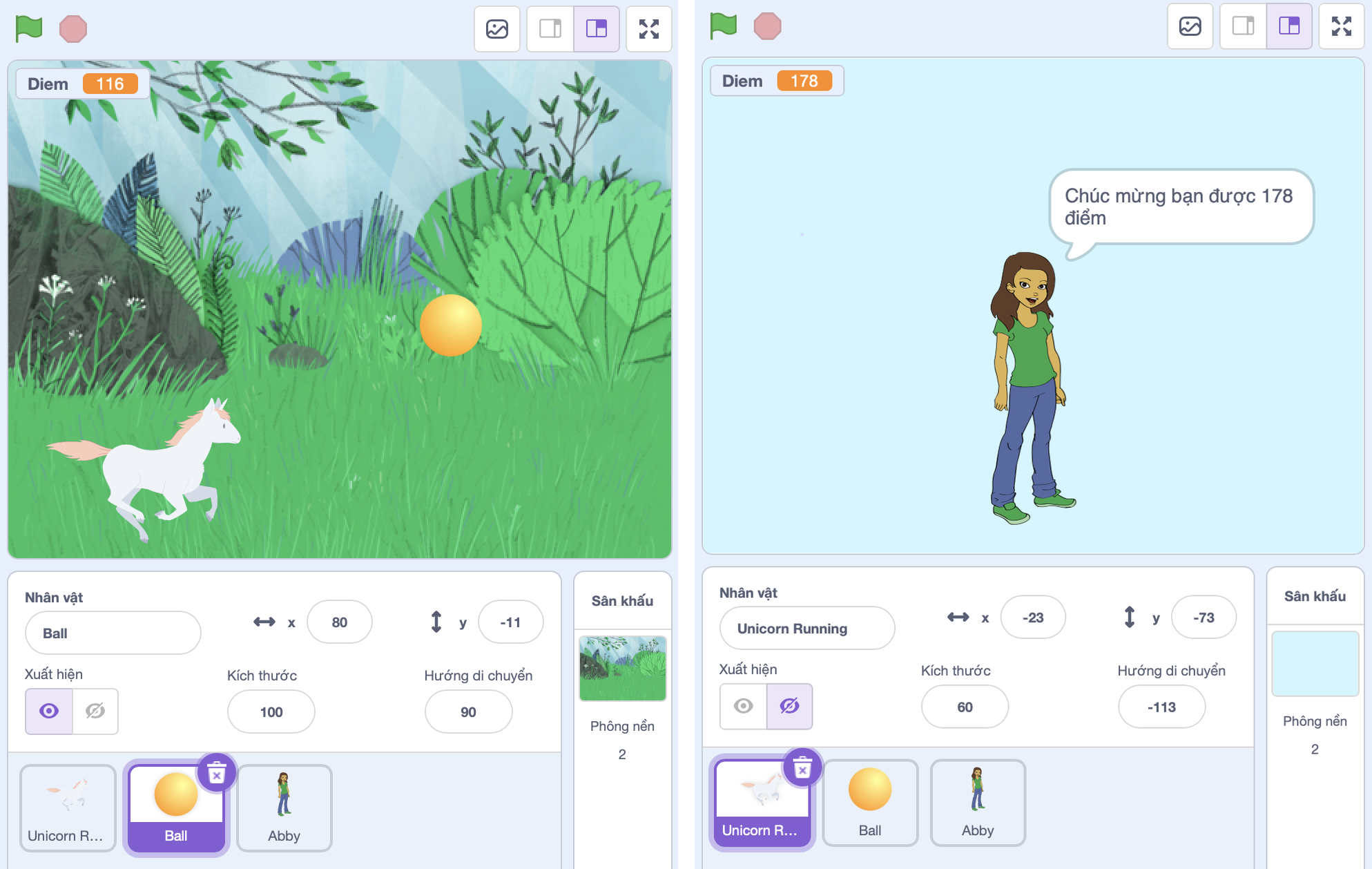
Task: Click Diem variable monitor showing 116
Action: tap(81, 84)
